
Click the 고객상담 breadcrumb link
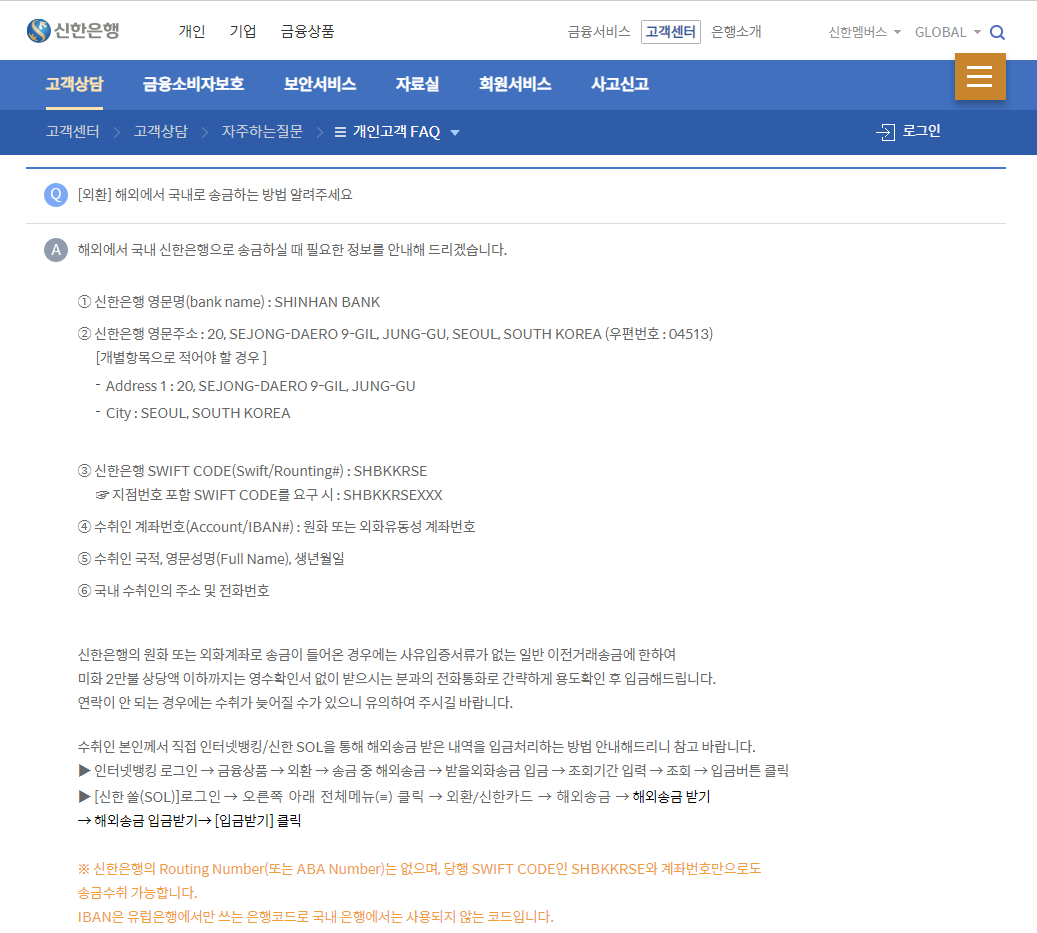click(x=161, y=132)
